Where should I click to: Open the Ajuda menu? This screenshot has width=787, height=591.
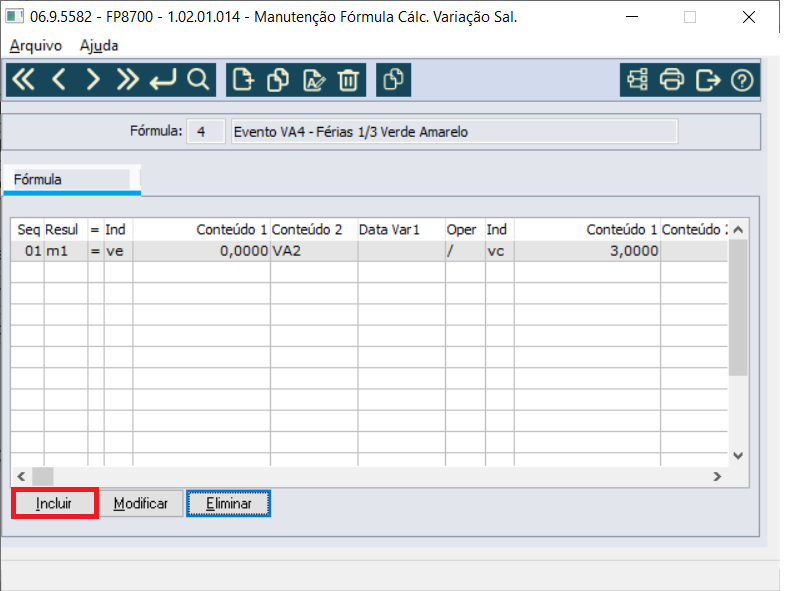click(99, 46)
